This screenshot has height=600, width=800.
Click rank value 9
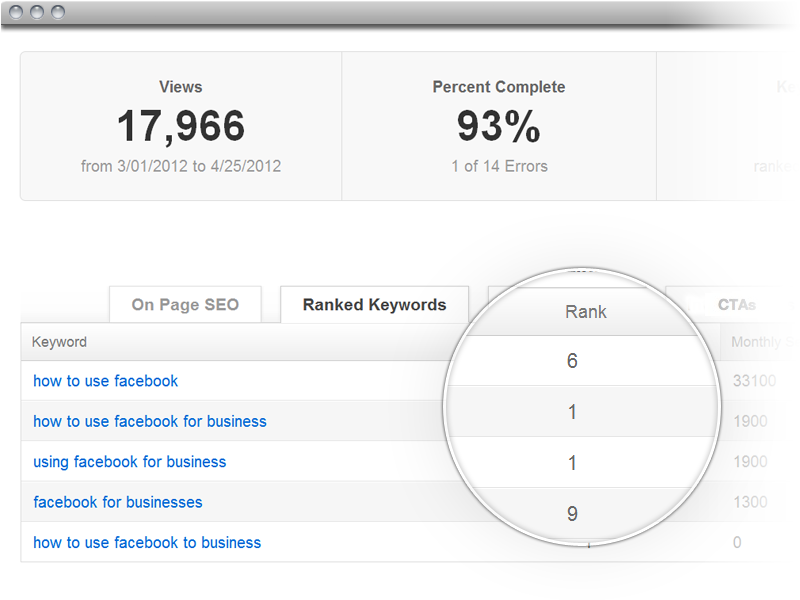click(572, 514)
